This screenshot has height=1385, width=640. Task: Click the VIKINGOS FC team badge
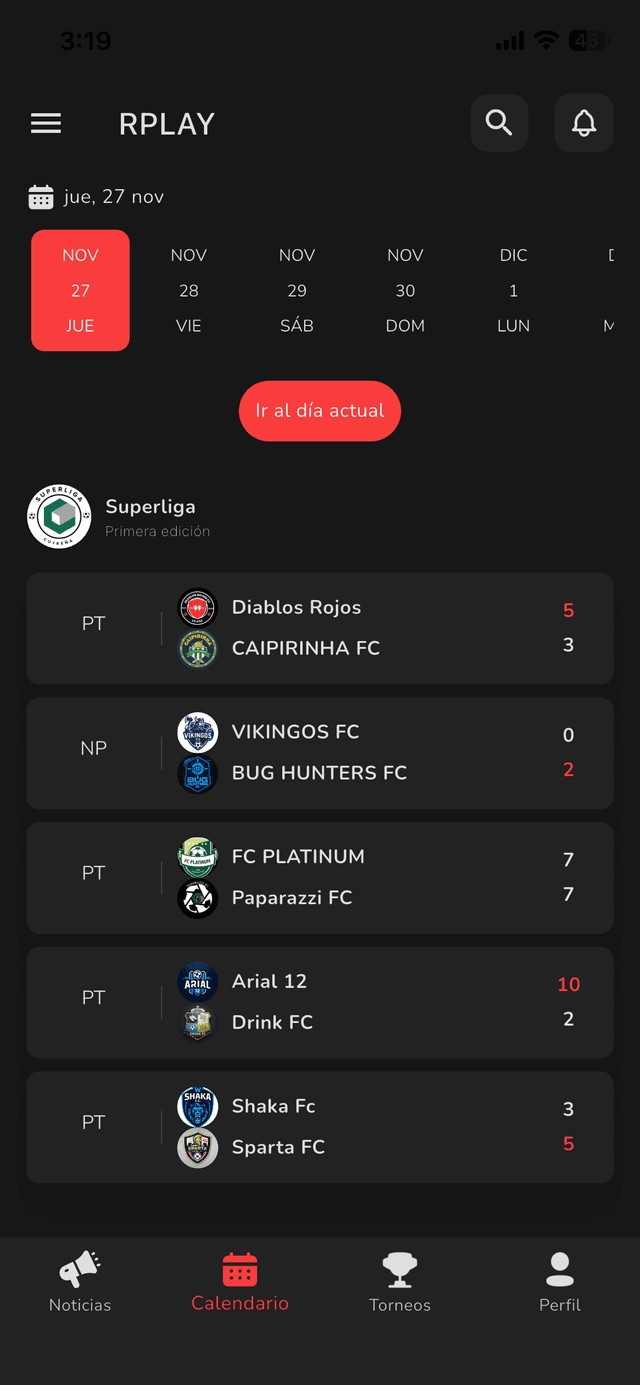click(197, 732)
